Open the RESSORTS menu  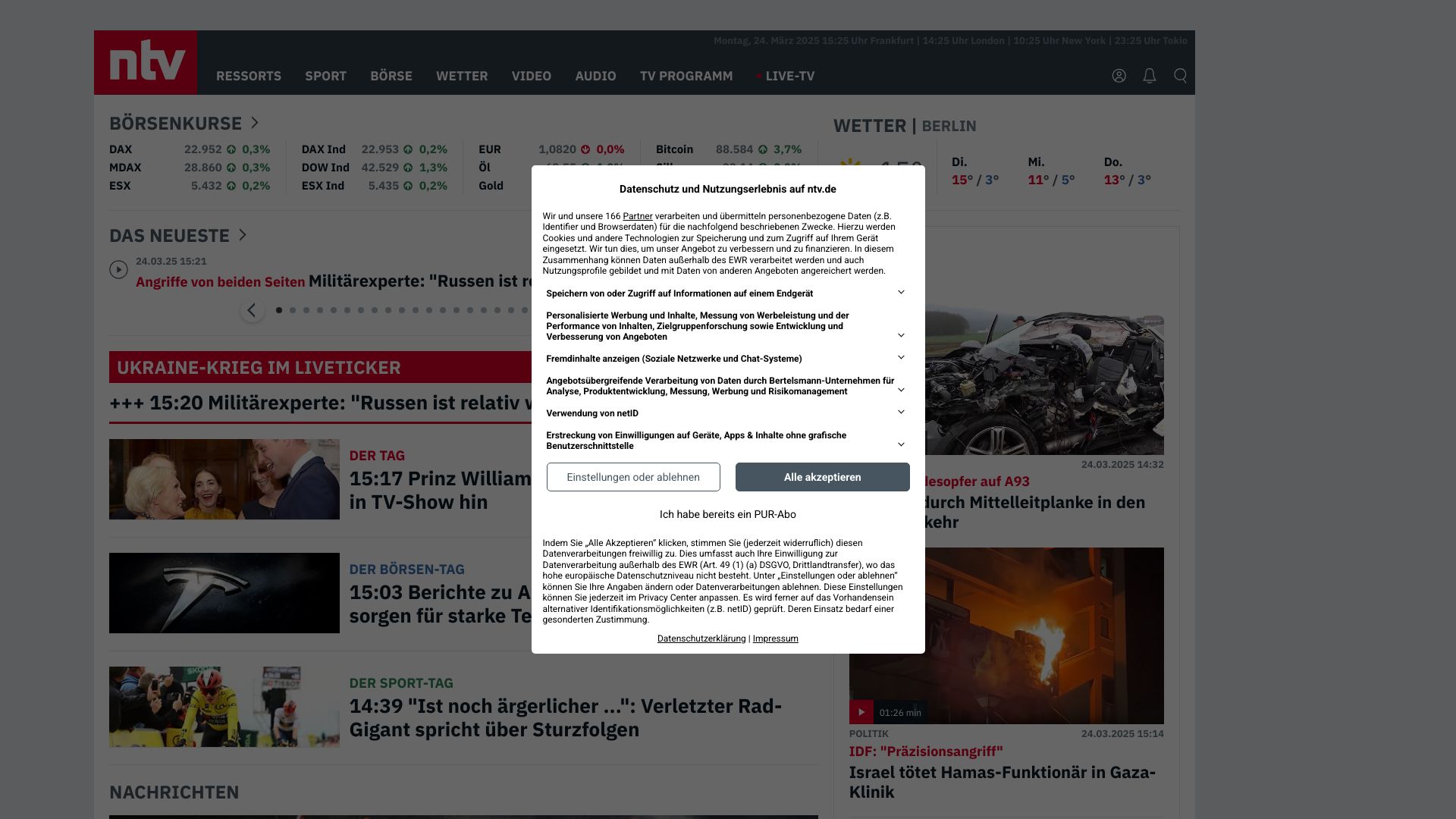pyautogui.click(x=248, y=76)
